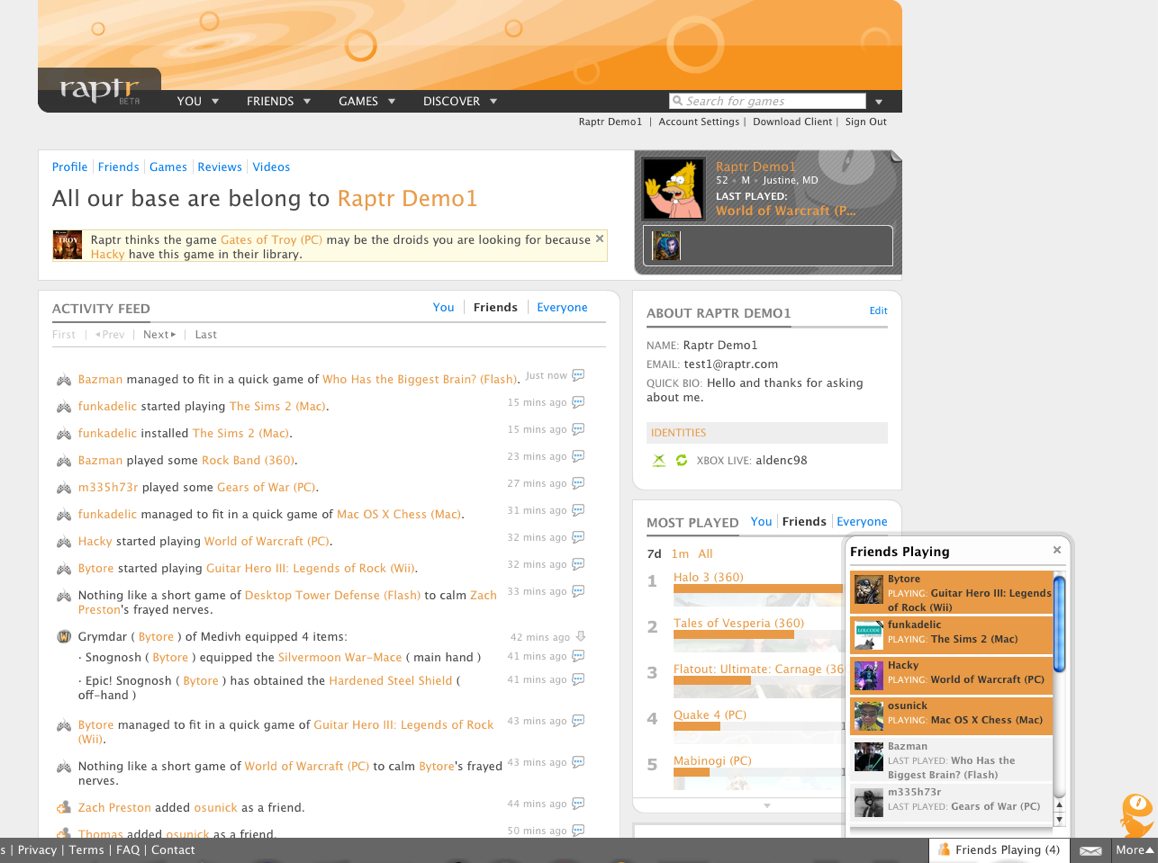Open the Reviews tab
Viewport: 1158px width, 863px height.
pyautogui.click(x=219, y=167)
